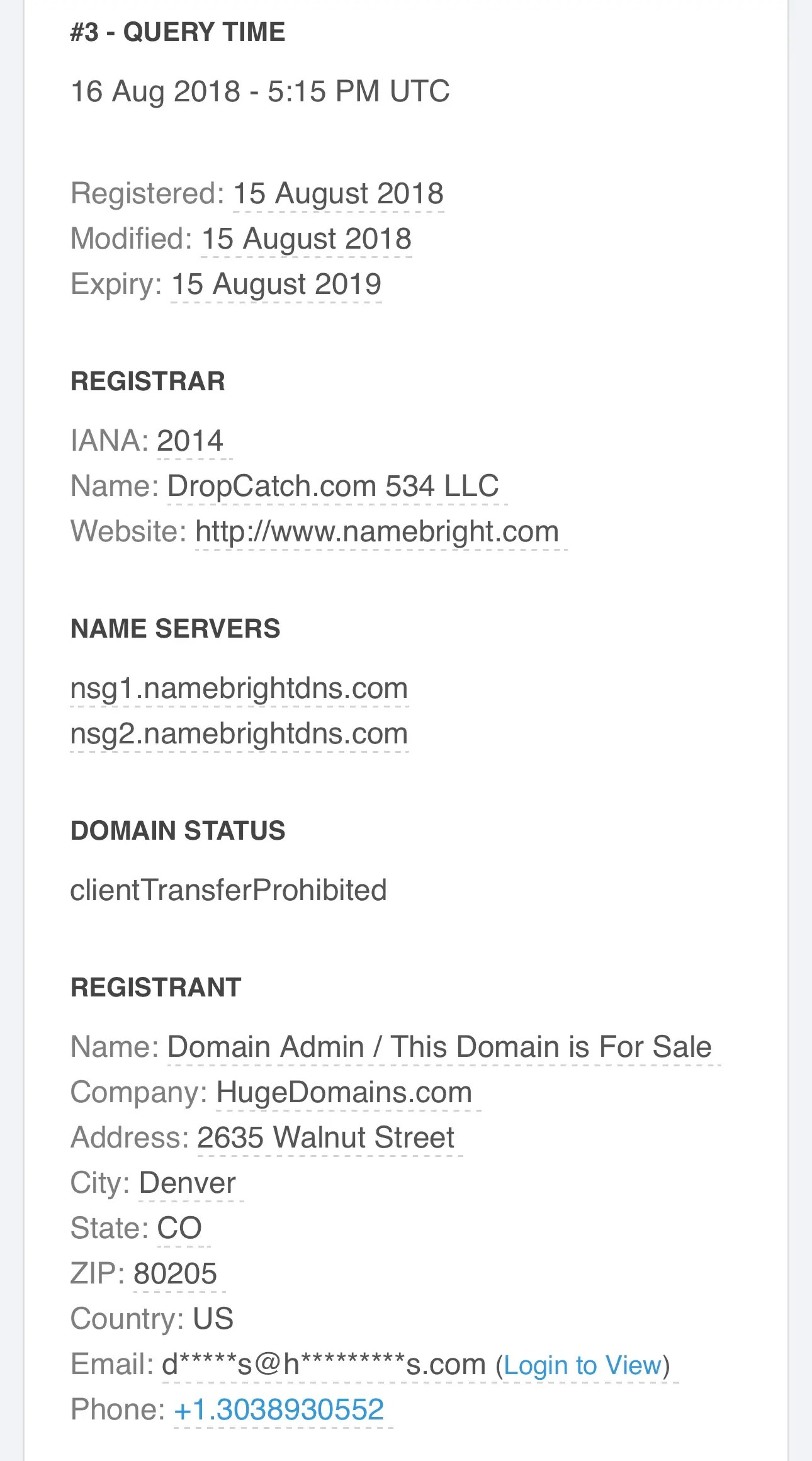Image resolution: width=812 pixels, height=1461 pixels.
Task: Click the city value Denver
Action: [x=187, y=1183]
